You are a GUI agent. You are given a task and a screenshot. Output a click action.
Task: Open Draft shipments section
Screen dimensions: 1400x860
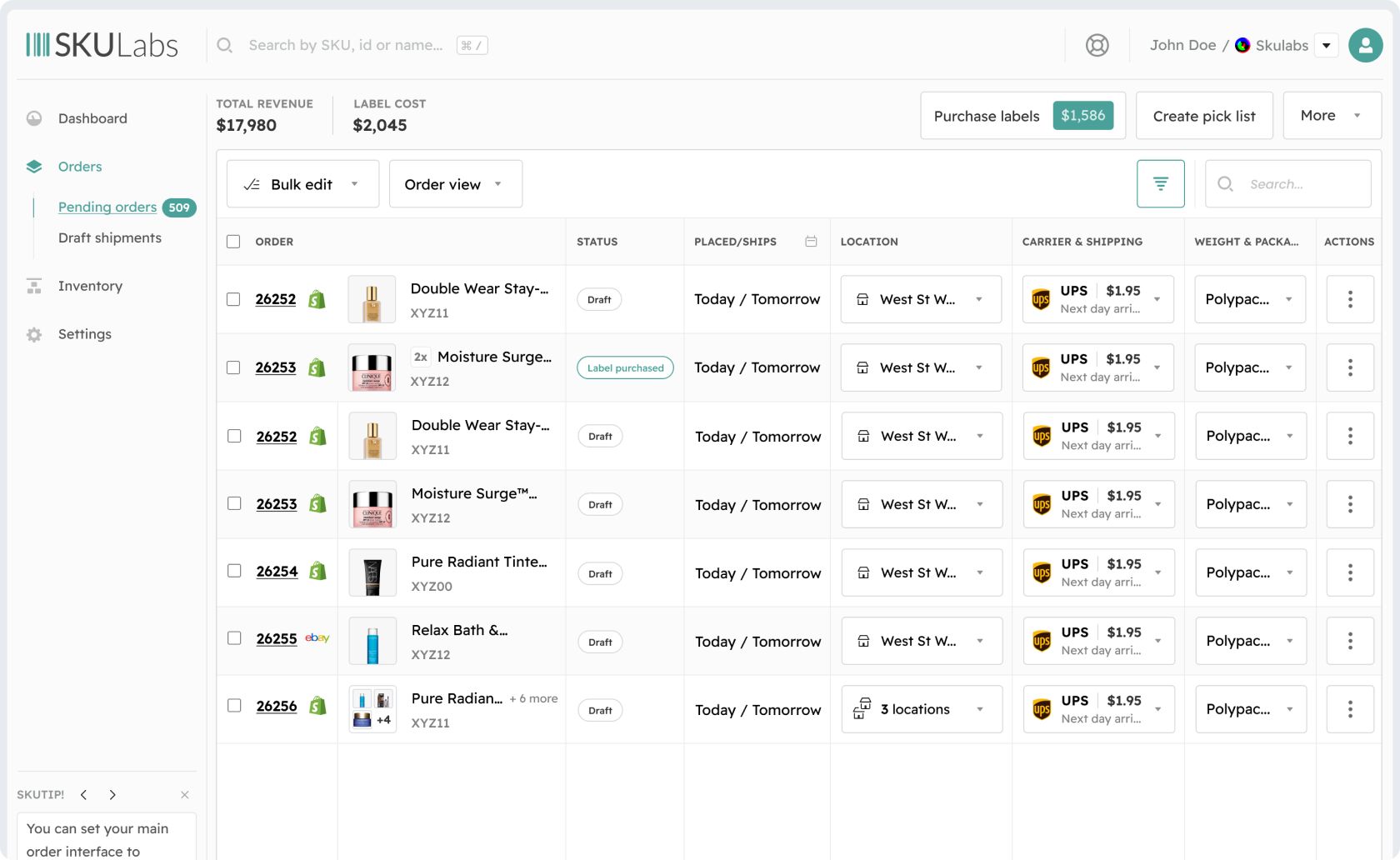[x=110, y=237]
